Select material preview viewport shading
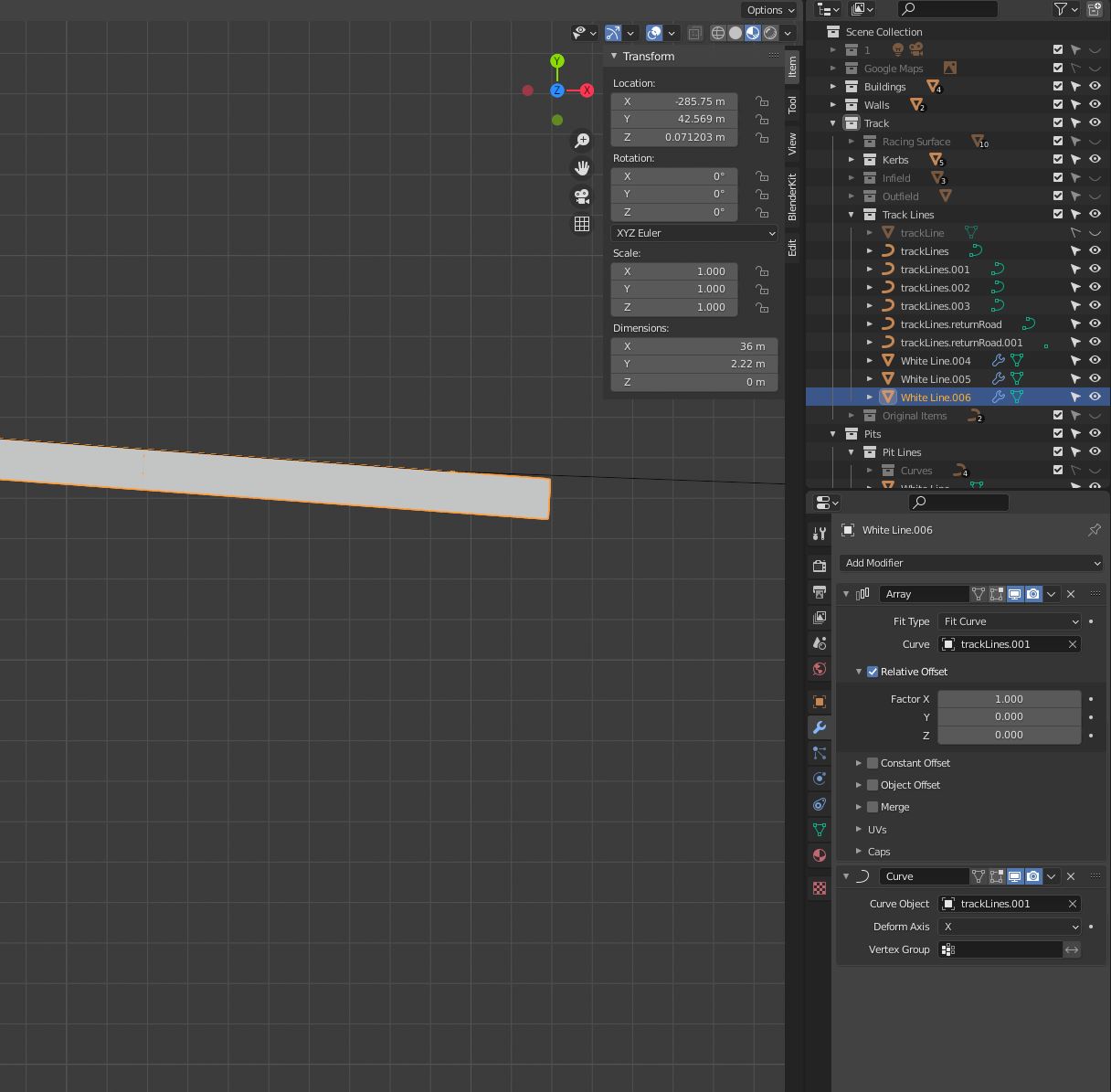Image resolution: width=1111 pixels, height=1092 pixels. [753, 33]
